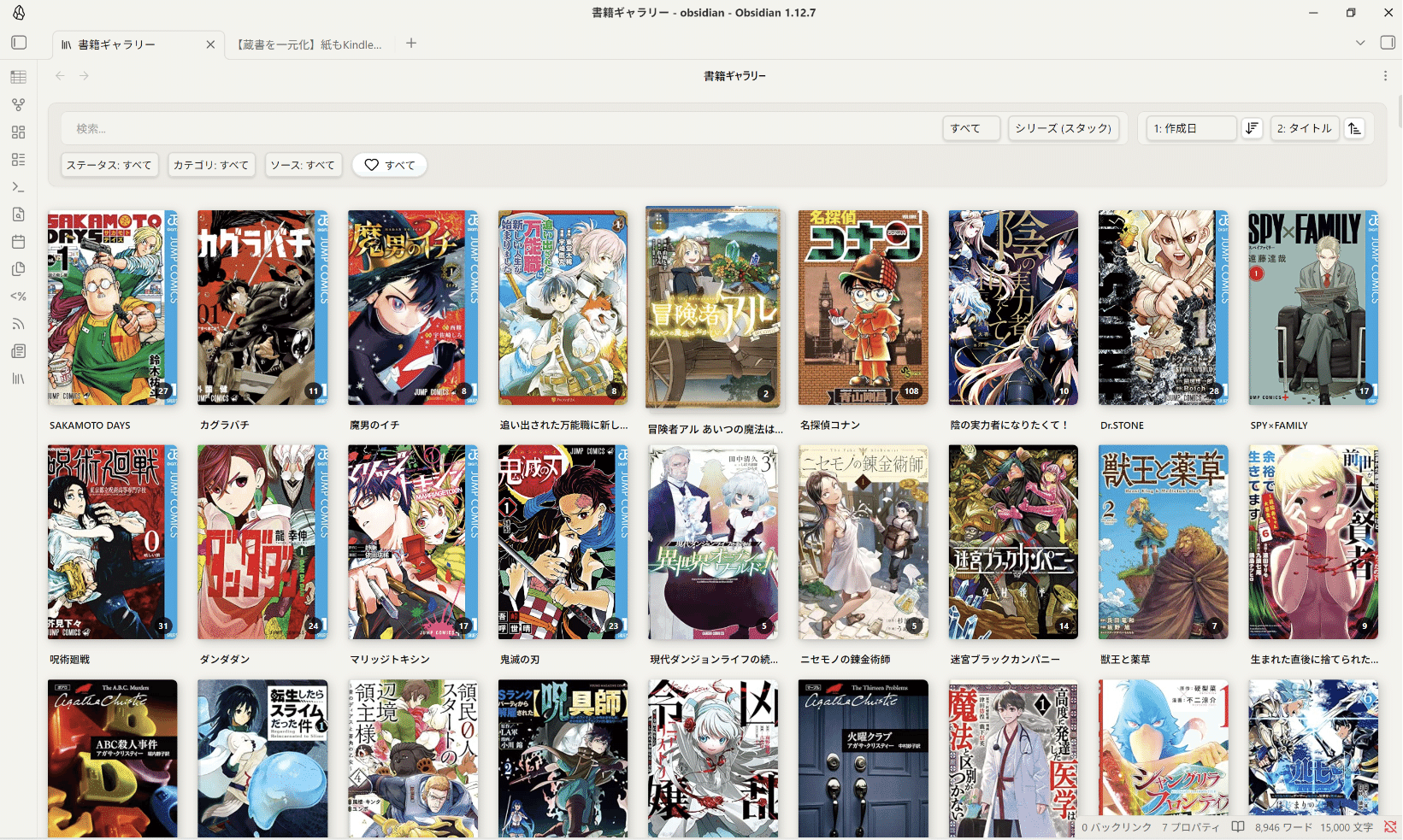
Task: Click the 迷宮ブラックカンパニー title text
Action: point(1005,660)
